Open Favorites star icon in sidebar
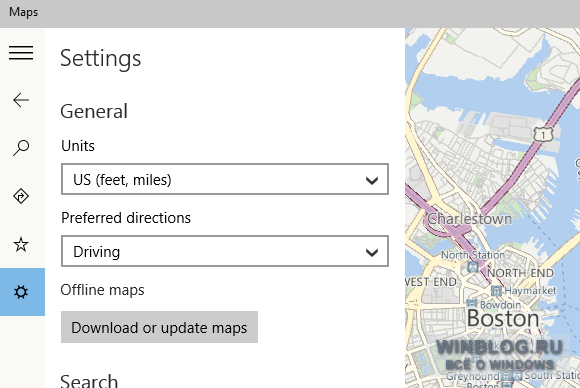This screenshot has height=388, width=580. [21, 244]
